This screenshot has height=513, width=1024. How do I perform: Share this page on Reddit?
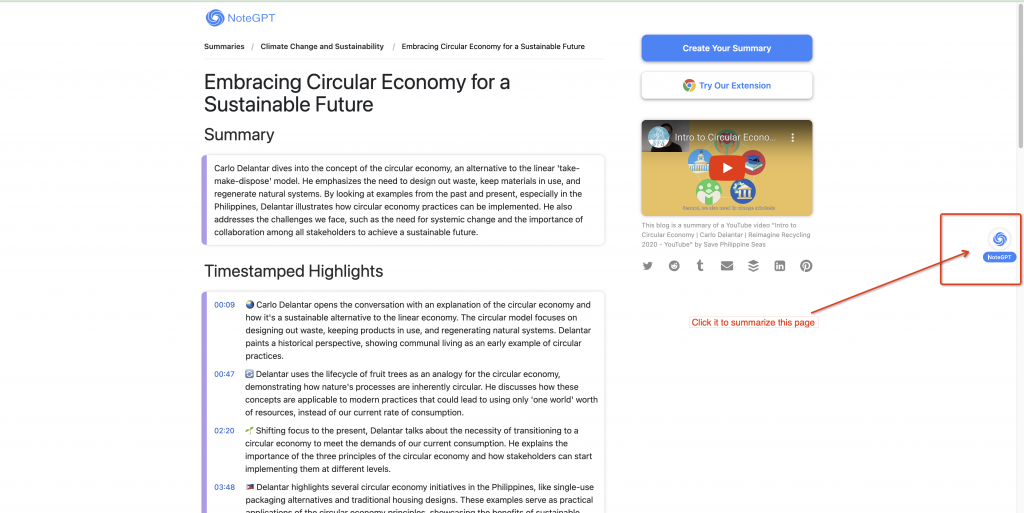point(674,266)
